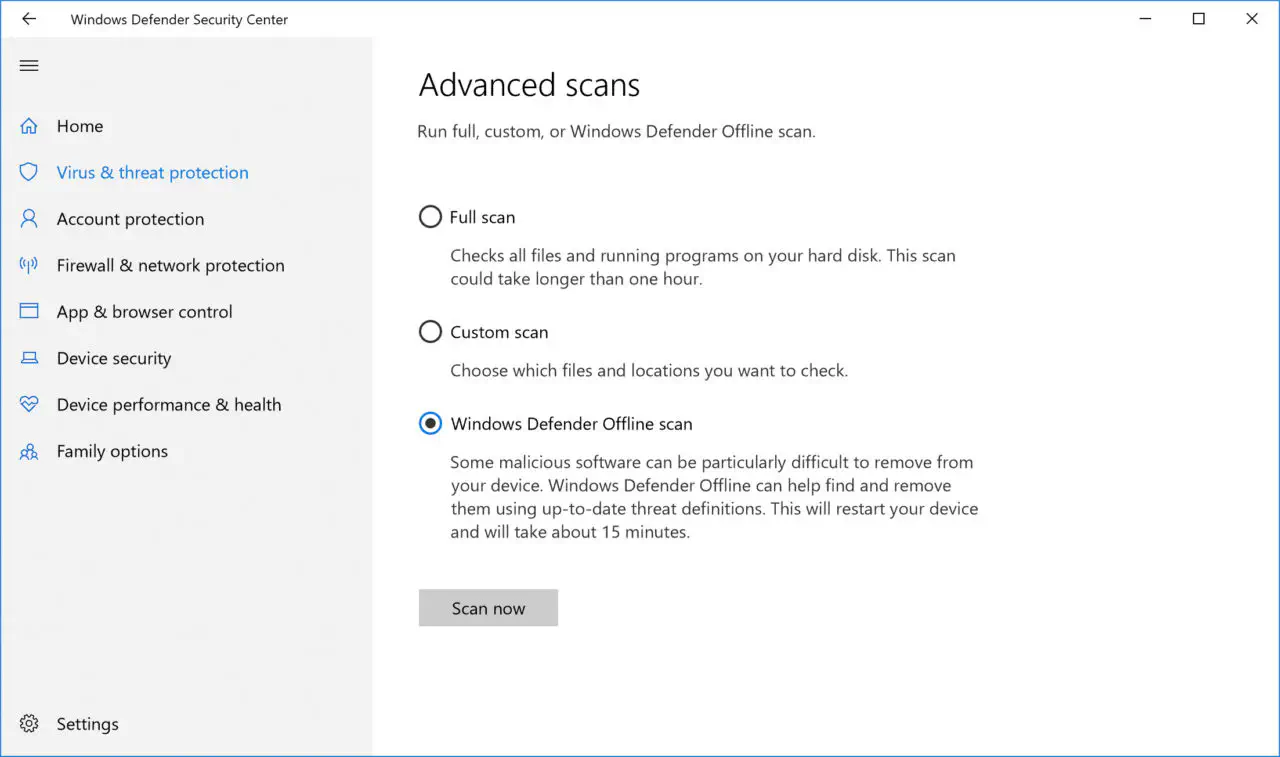Click the Custom scan label
This screenshot has height=757, width=1280.
[499, 332]
